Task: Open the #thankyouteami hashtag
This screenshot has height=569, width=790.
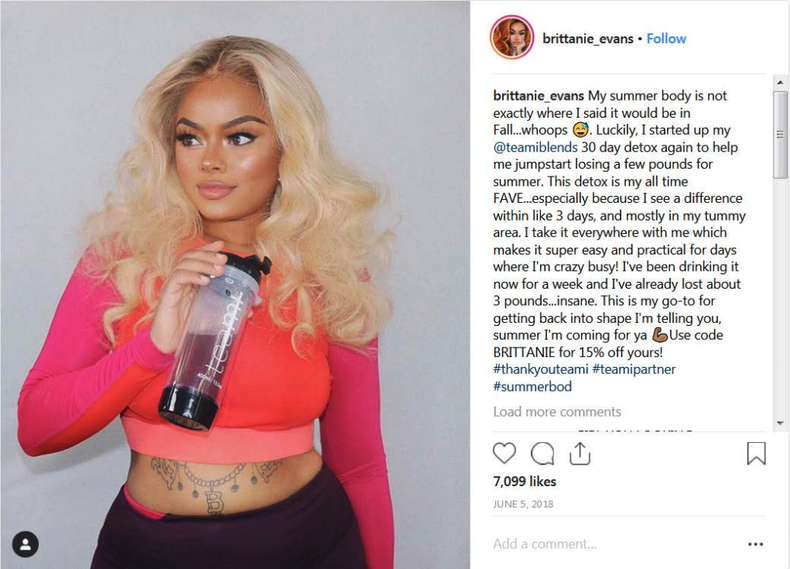Action: tap(541, 369)
